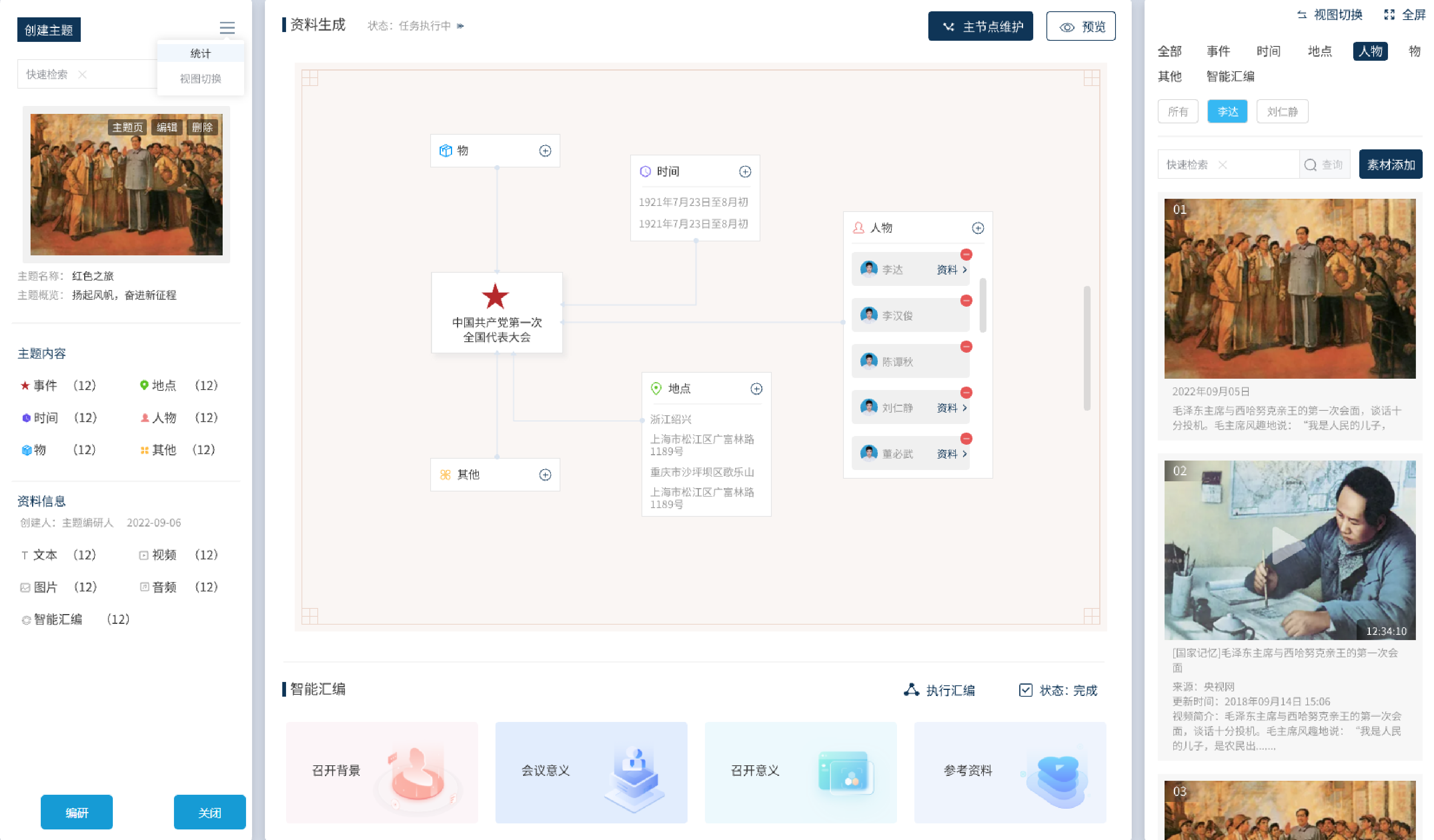The height and width of the screenshot is (840, 1434).
Task: Click the plus icon on 时间 card
Action: [745, 172]
